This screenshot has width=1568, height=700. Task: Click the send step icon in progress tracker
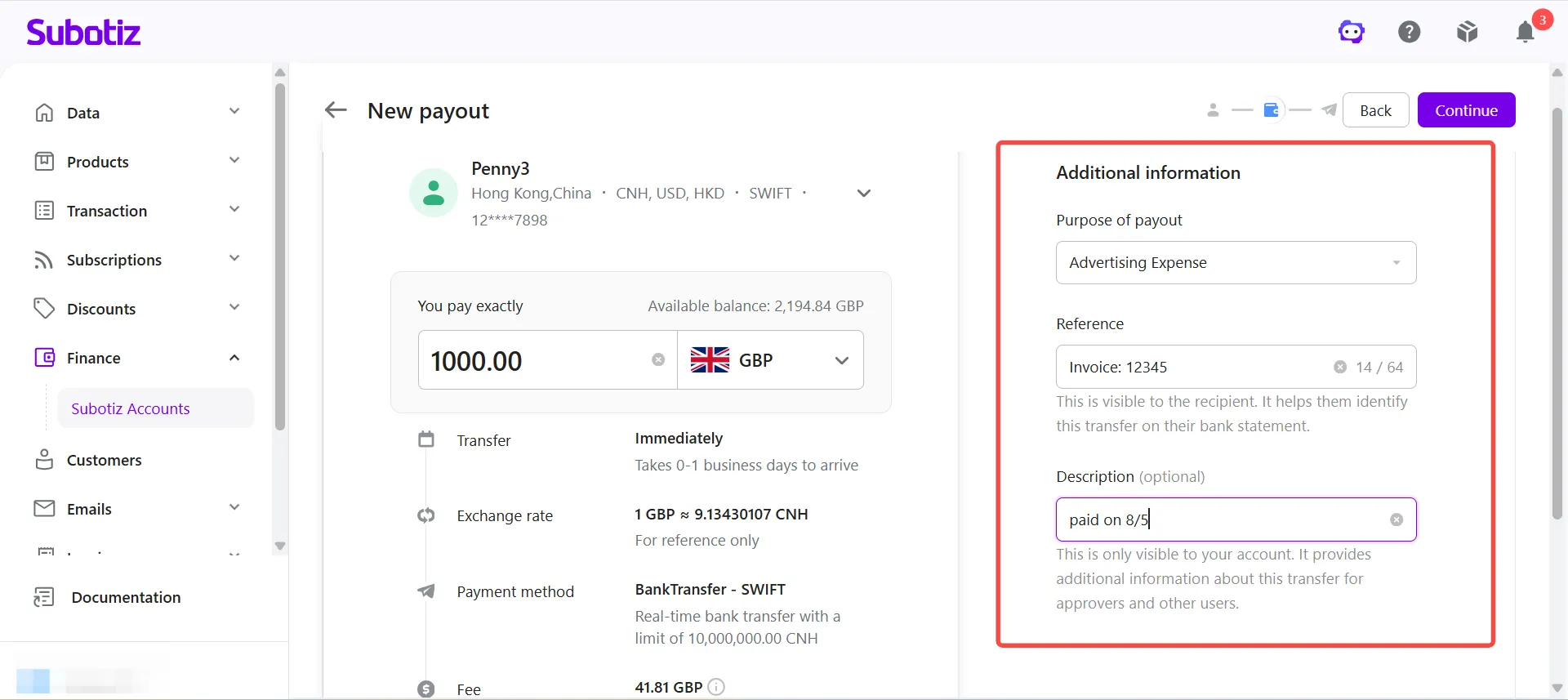tap(1330, 110)
